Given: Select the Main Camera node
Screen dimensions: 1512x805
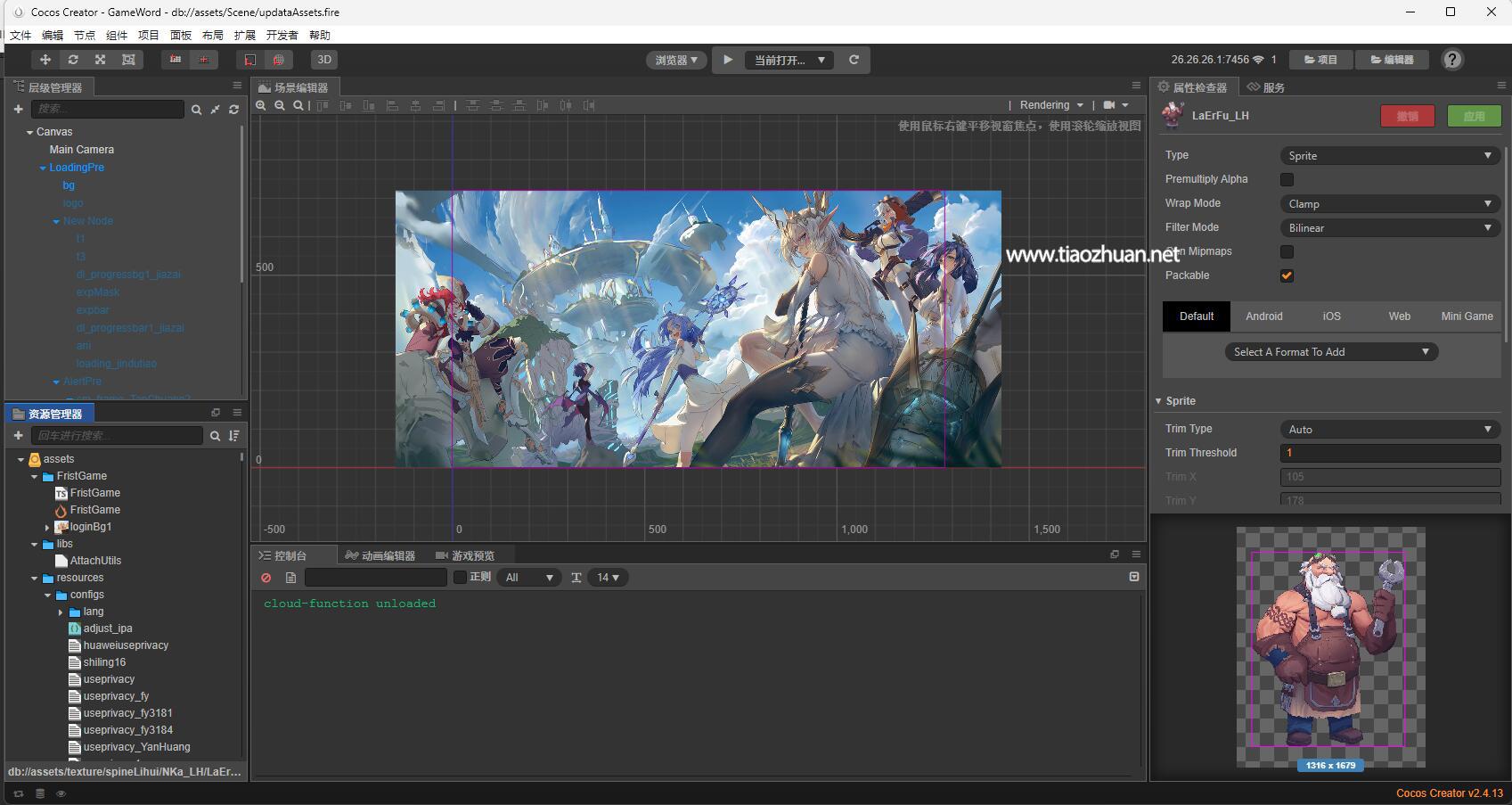Looking at the screenshot, I should (x=82, y=150).
